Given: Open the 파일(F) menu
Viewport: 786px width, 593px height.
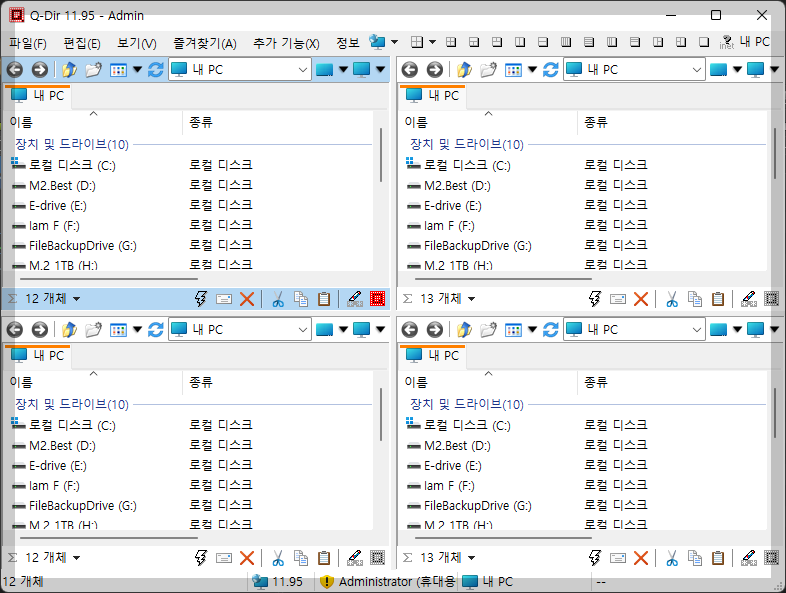Looking at the screenshot, I should point(28,44).
